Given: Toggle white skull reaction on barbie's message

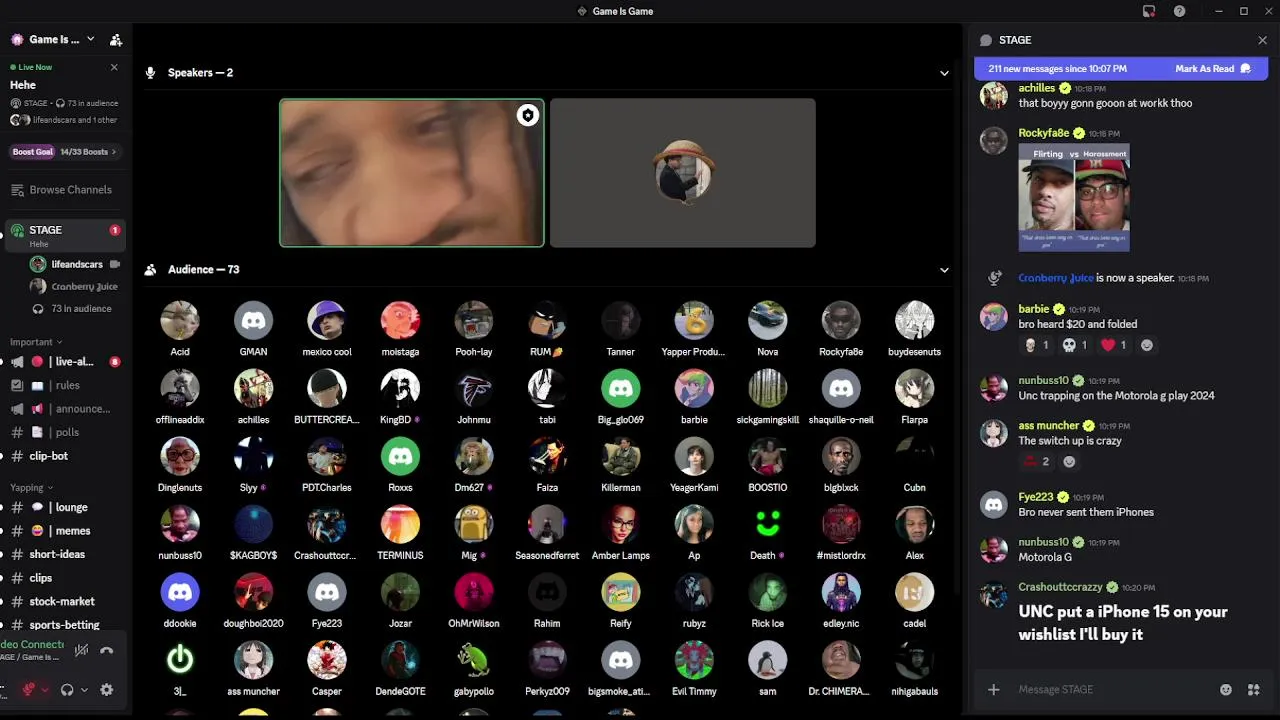Looking at the screenshot, I should (x=1075, y=345).
